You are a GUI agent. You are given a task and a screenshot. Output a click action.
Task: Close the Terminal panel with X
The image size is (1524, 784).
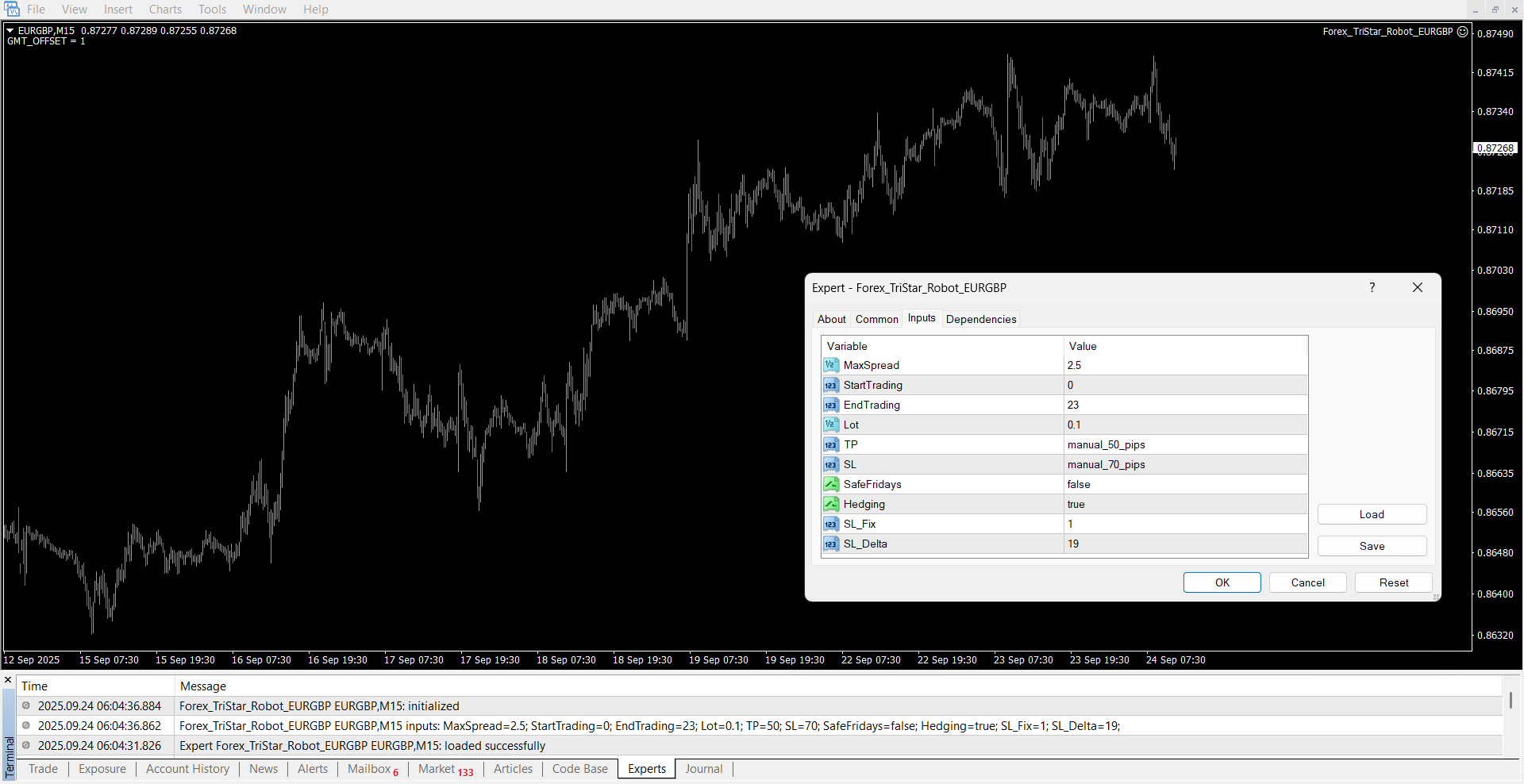point(8,680)
